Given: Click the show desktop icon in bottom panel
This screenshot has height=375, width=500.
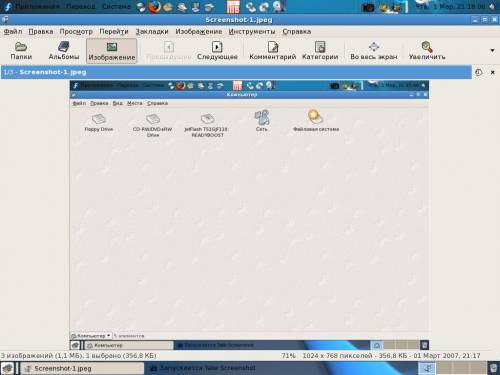Looking at the screenshot, I should click(x=7, y=368).
